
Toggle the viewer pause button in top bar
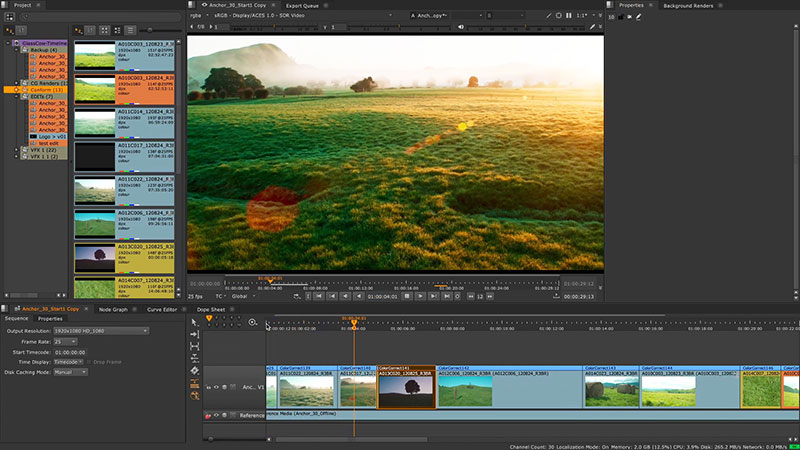click(568, 16)
